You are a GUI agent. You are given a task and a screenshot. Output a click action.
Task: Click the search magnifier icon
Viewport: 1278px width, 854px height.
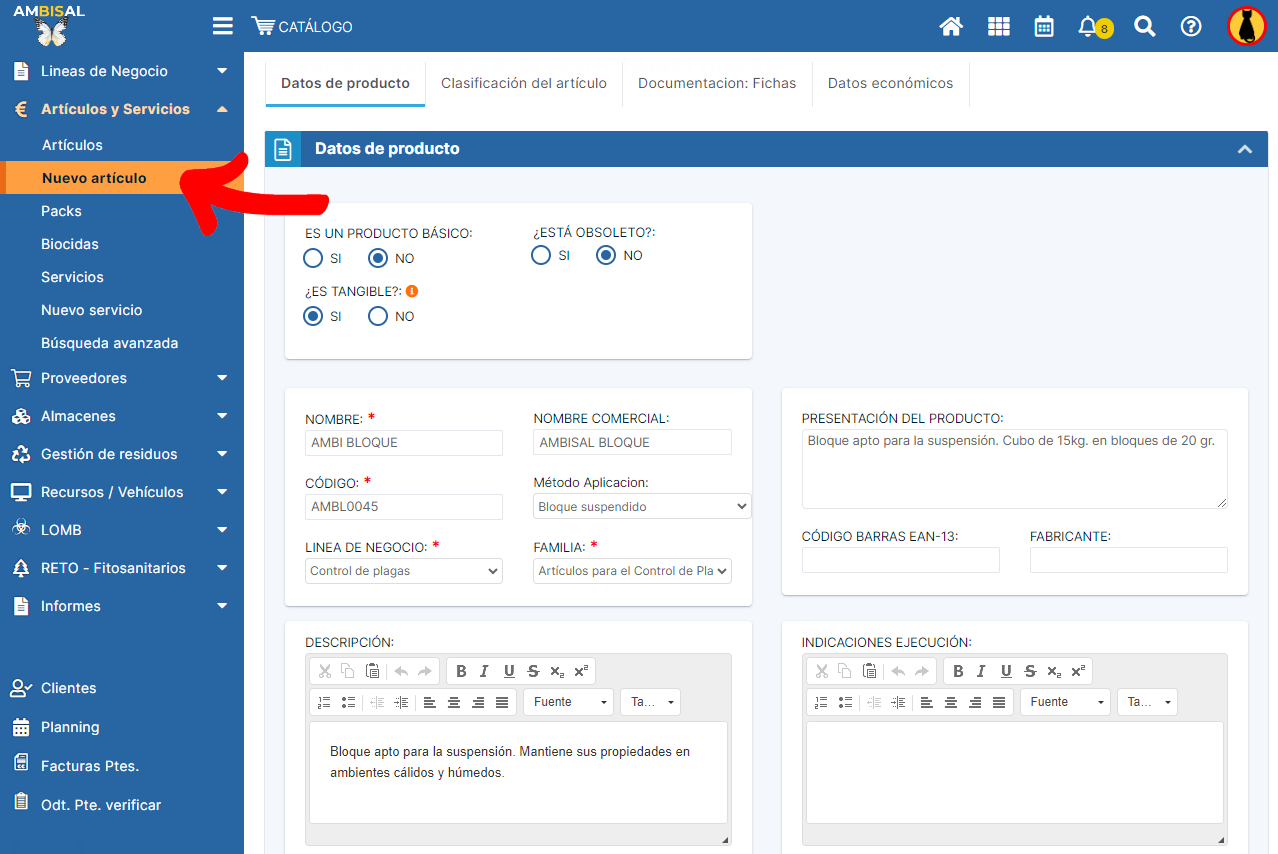(1144, 27)
